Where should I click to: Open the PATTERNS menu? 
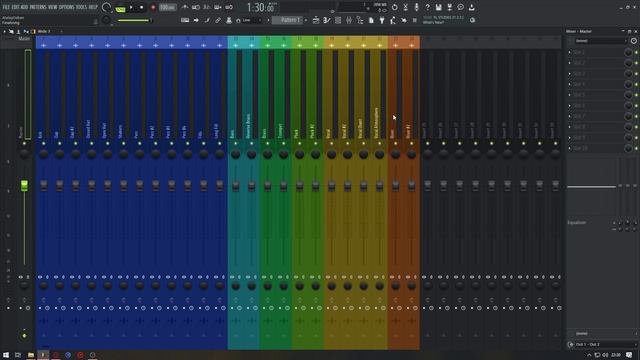[x=38, y=7]
